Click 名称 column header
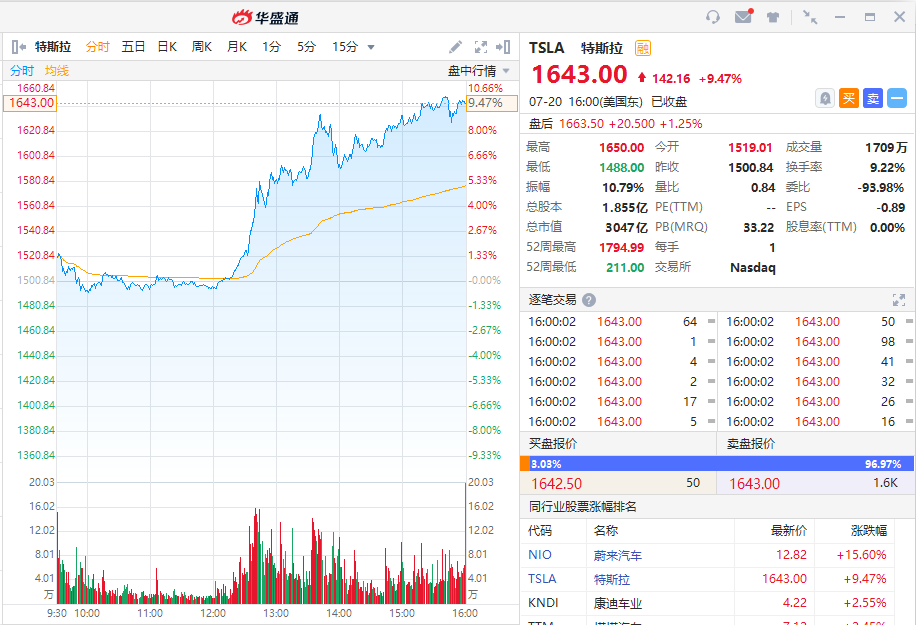This screenshot has width=916, height=625. tap(606, 531)
